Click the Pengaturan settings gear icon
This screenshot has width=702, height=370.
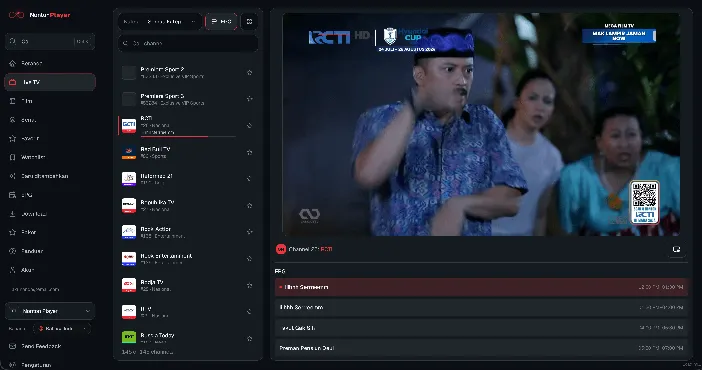pyautogui.click(x=13, y=365)
